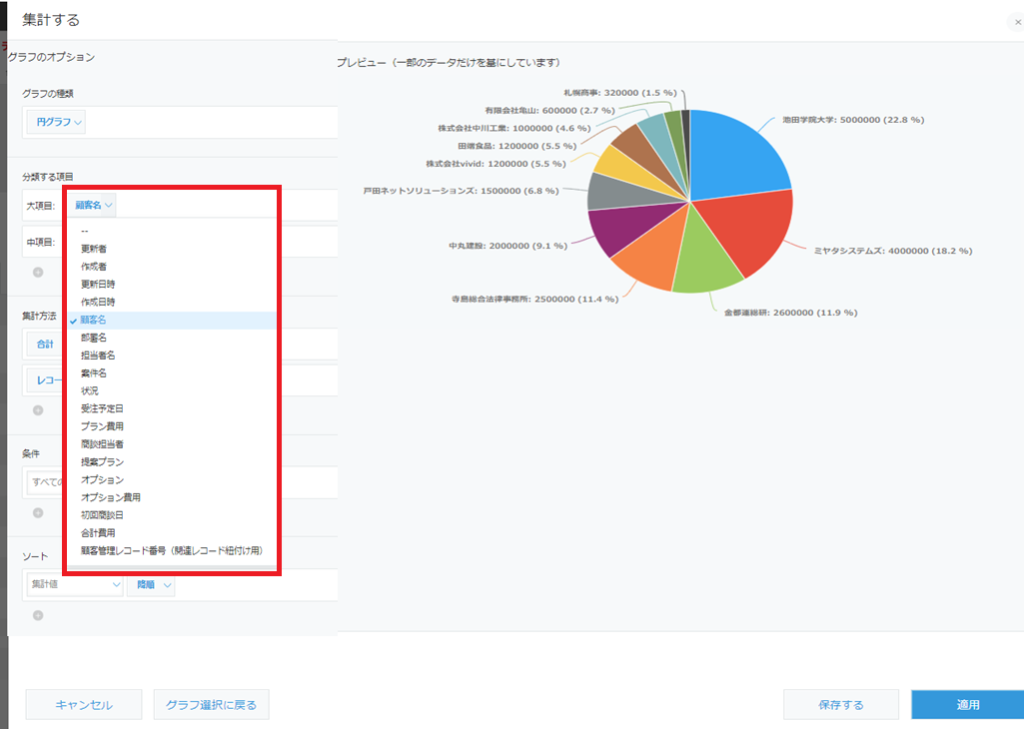Viewport: 1024px width, 729px height.
Task: Close the 集計する dialog with the X icon
Action: [x=1017, y=21]
